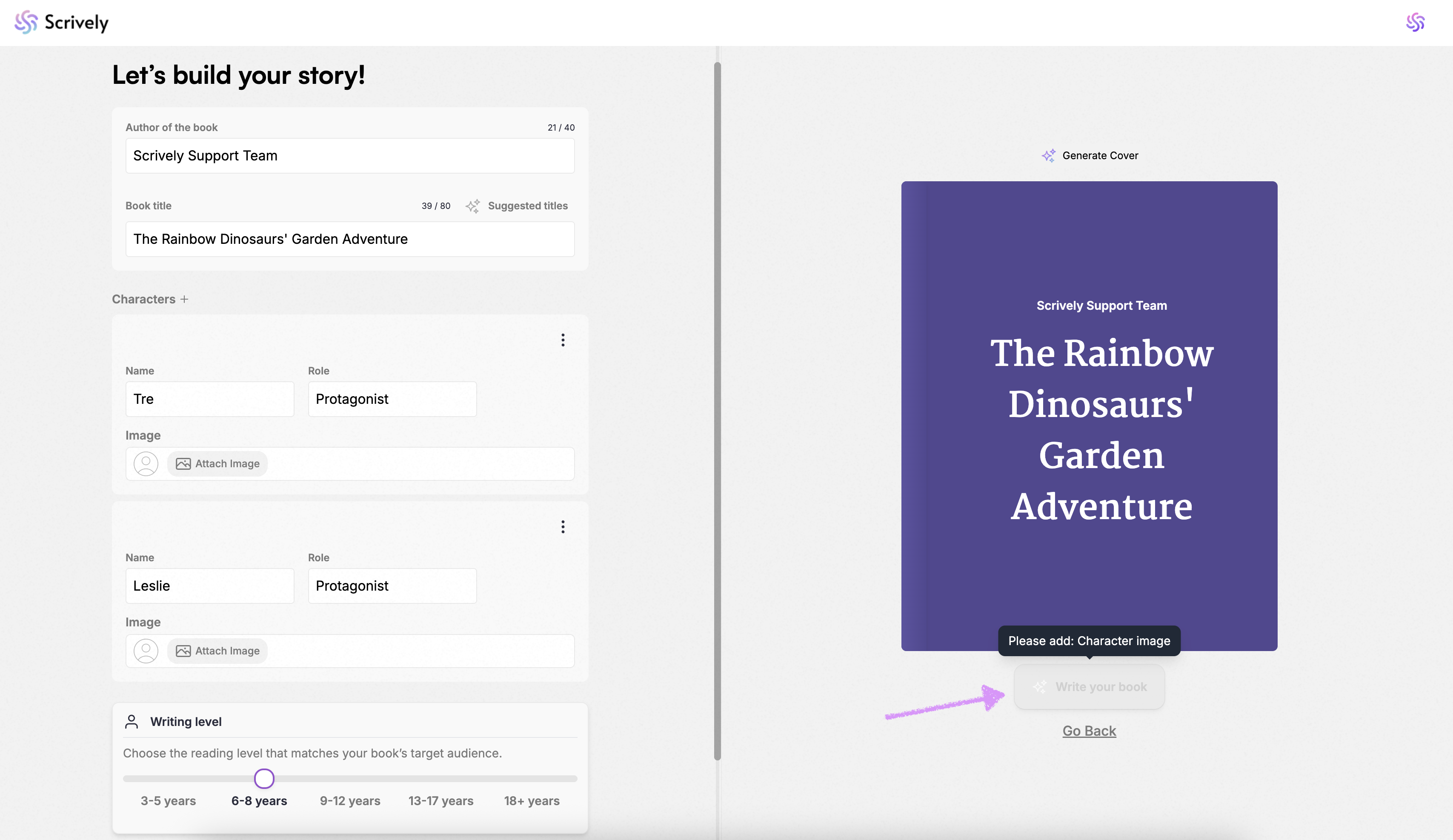1453x840 pixels.
Task: Open Leslie's Role dropdown
Action: tap(392, 586)
